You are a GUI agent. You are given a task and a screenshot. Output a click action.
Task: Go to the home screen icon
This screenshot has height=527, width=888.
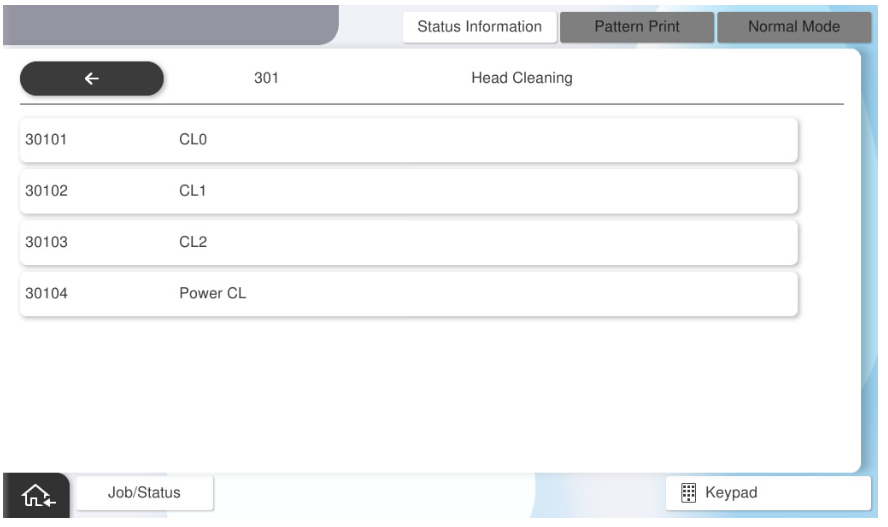[x=35, y=495]
